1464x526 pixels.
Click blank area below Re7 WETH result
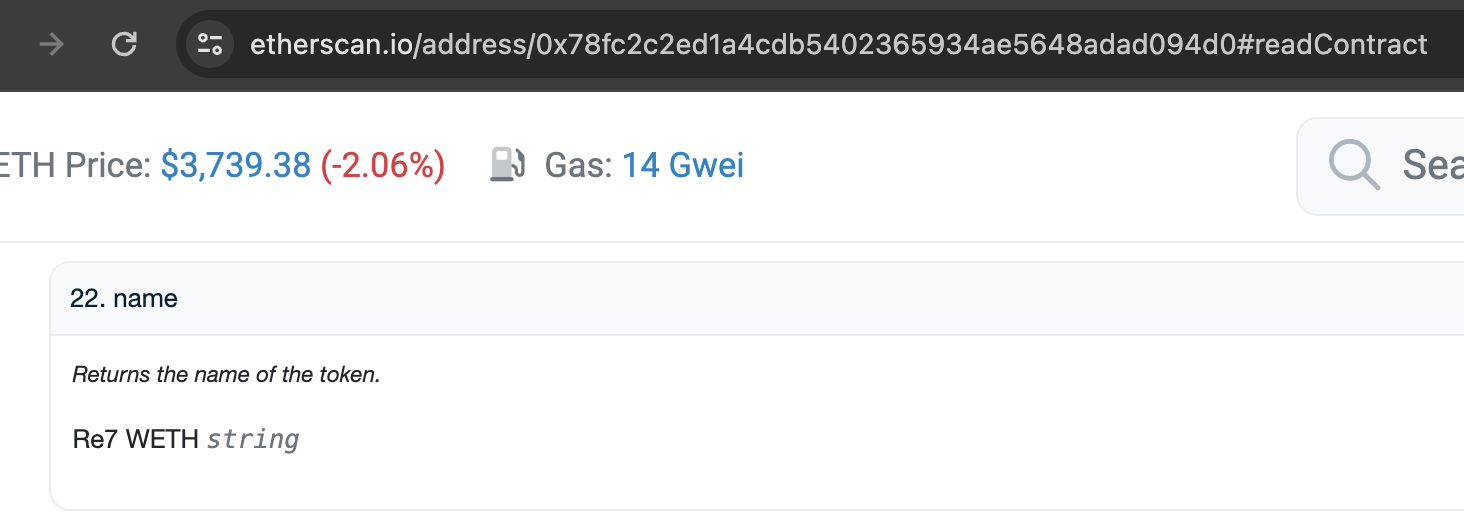pyautogui.click(x=700, y=480)
